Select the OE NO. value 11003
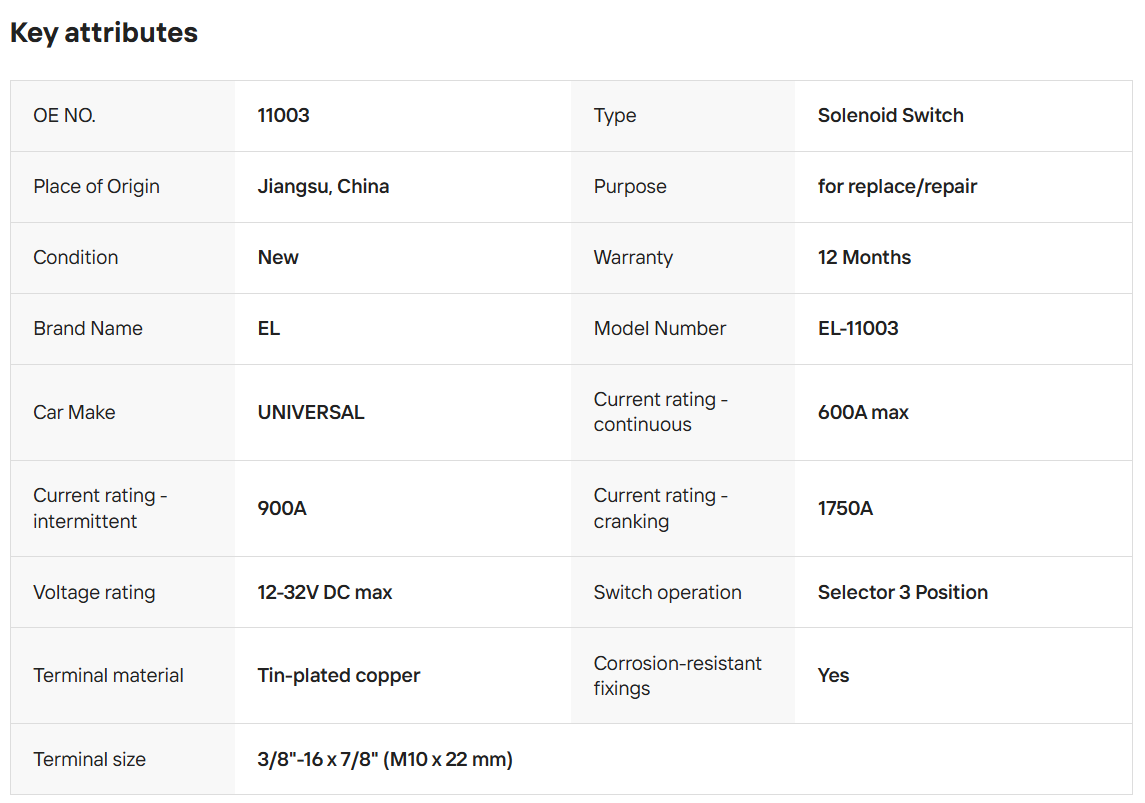Viewport: 1145px width, 803px height. [x=284, y=115]
